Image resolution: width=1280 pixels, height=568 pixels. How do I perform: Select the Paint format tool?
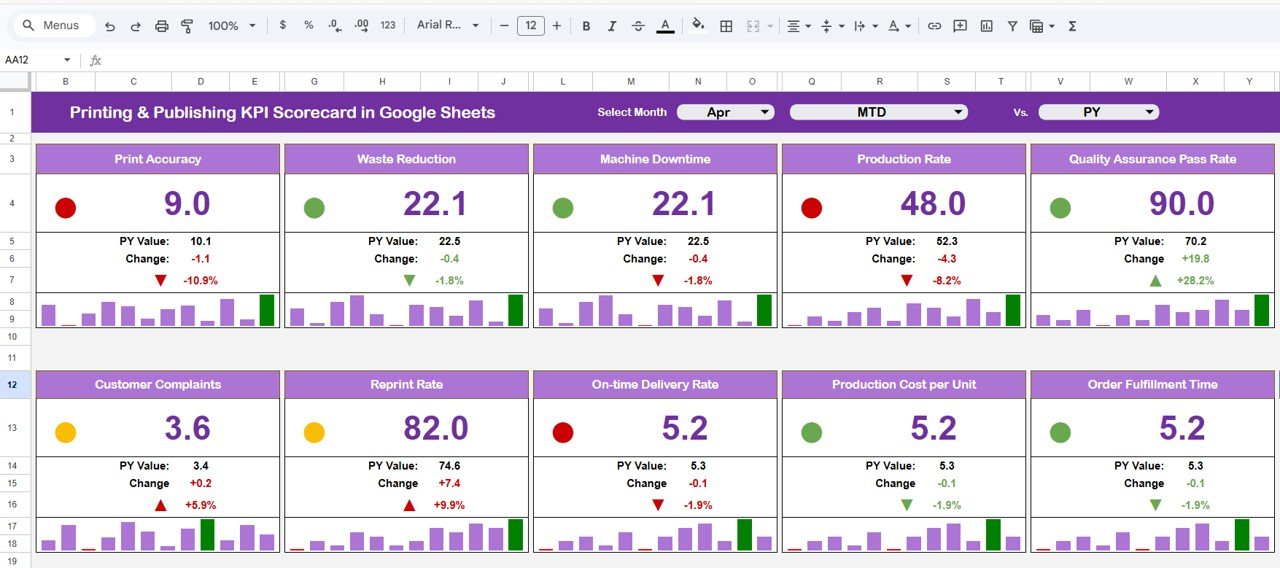click(x=187, y=26)
